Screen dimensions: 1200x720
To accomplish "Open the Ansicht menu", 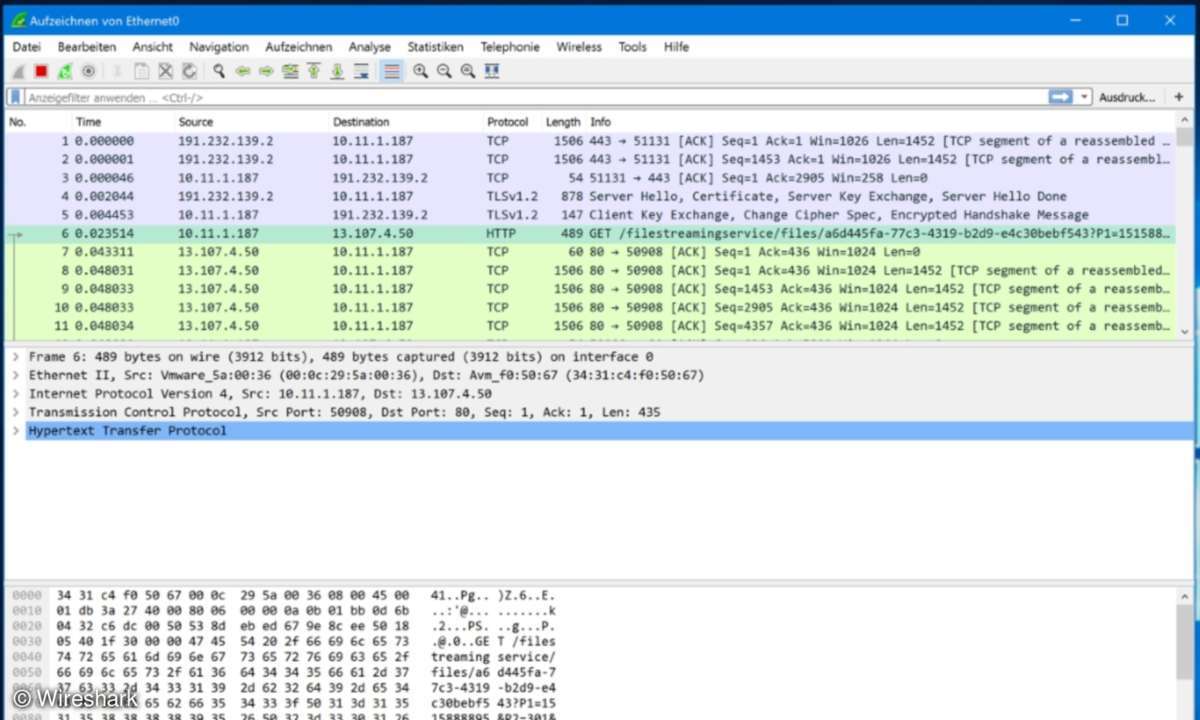I will (x=153, y=47).
